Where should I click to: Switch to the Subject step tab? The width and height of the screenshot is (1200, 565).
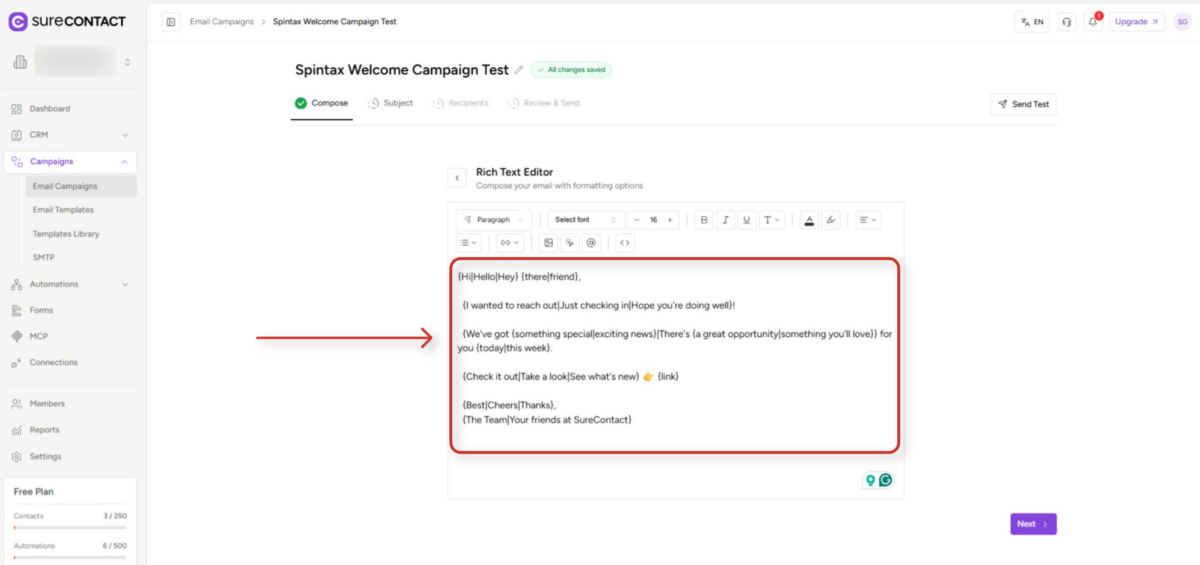[390, 103]
